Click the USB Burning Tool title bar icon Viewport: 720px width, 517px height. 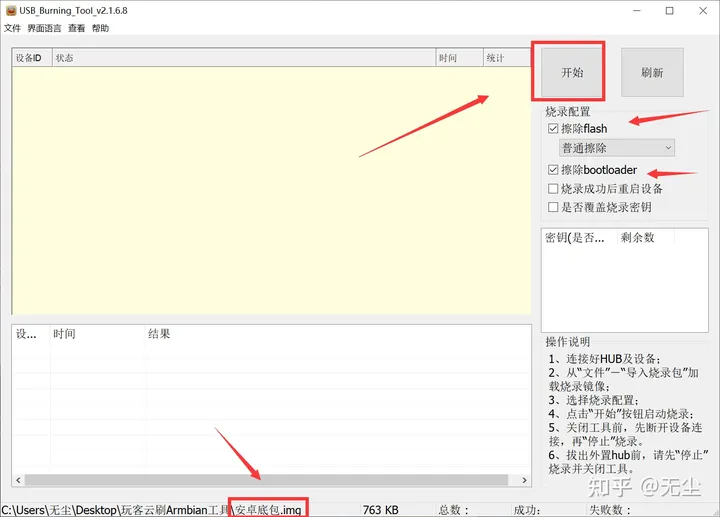click(10, 10)
